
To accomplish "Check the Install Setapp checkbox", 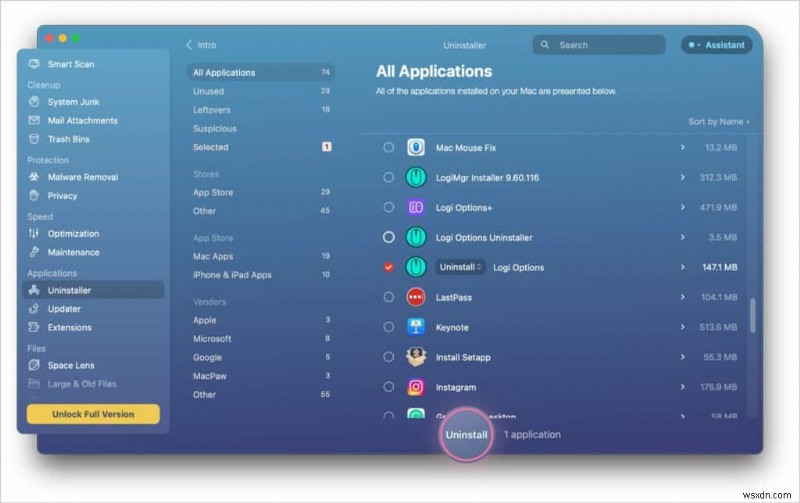I will pyautogui.click(x=389, y=357).
